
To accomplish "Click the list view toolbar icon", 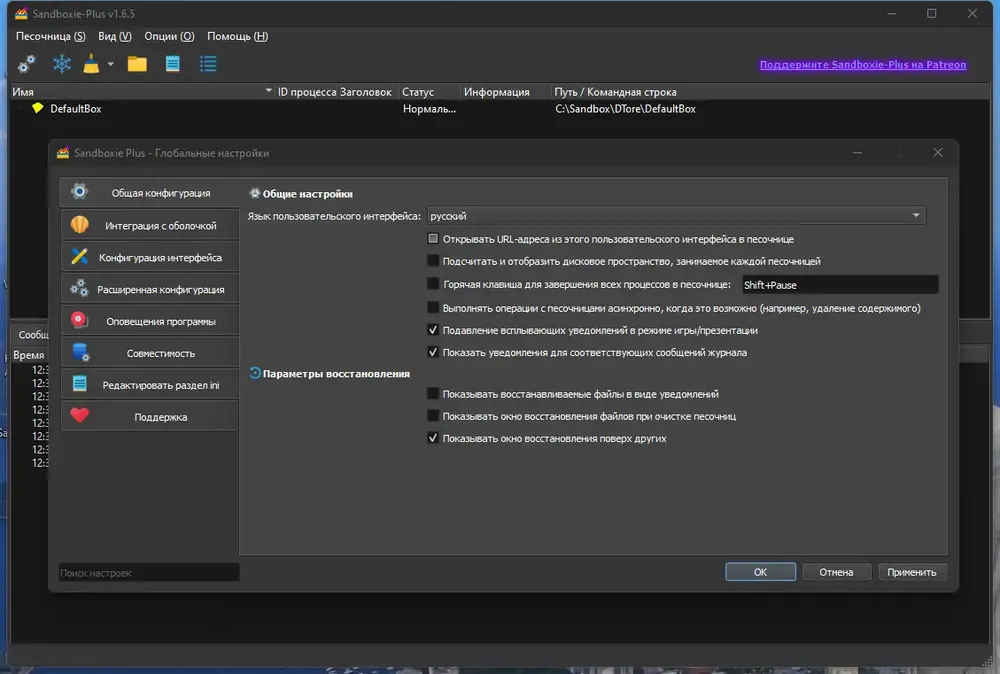I will coord(208,64).
